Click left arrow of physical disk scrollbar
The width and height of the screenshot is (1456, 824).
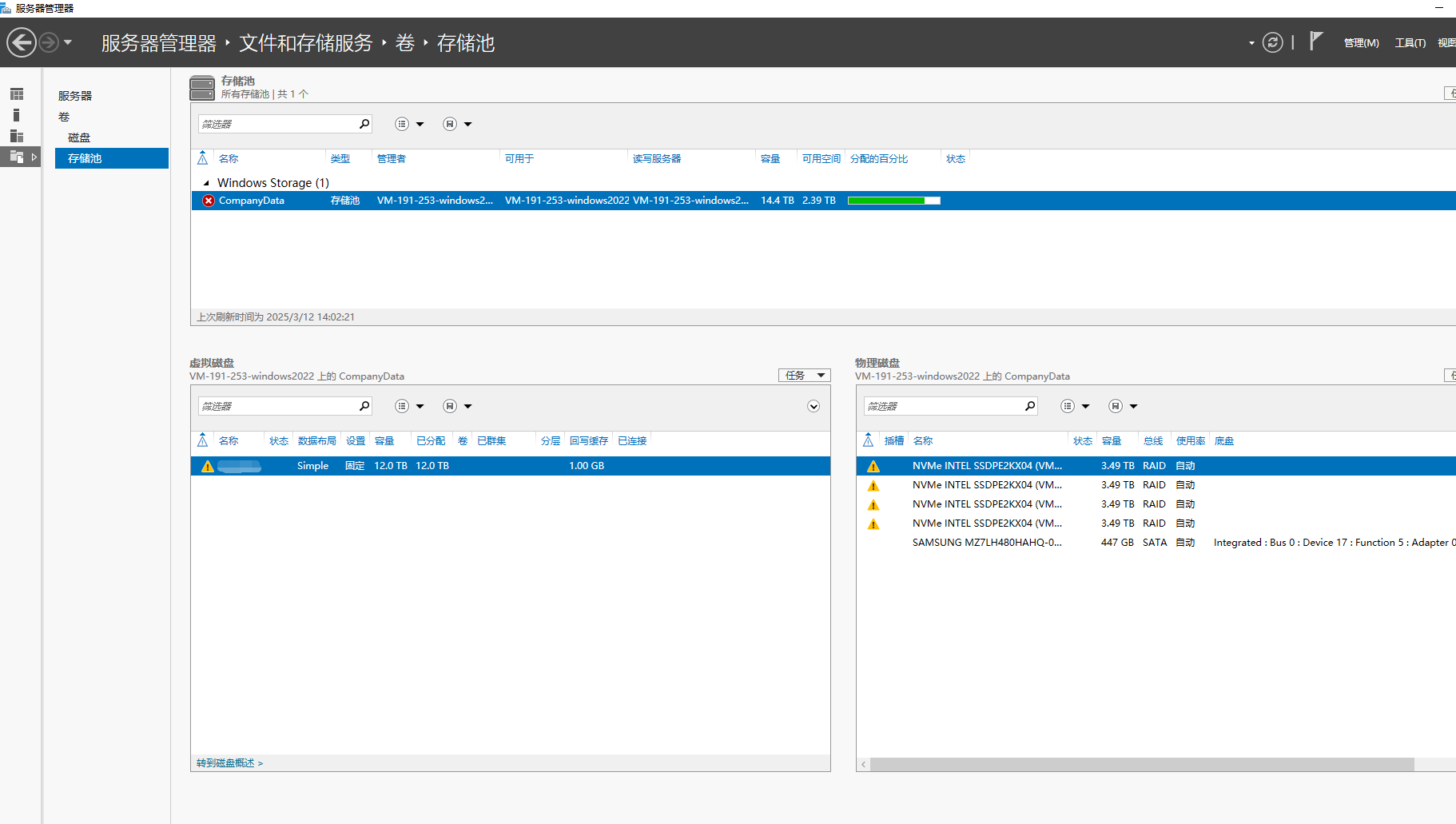point(863,765)
